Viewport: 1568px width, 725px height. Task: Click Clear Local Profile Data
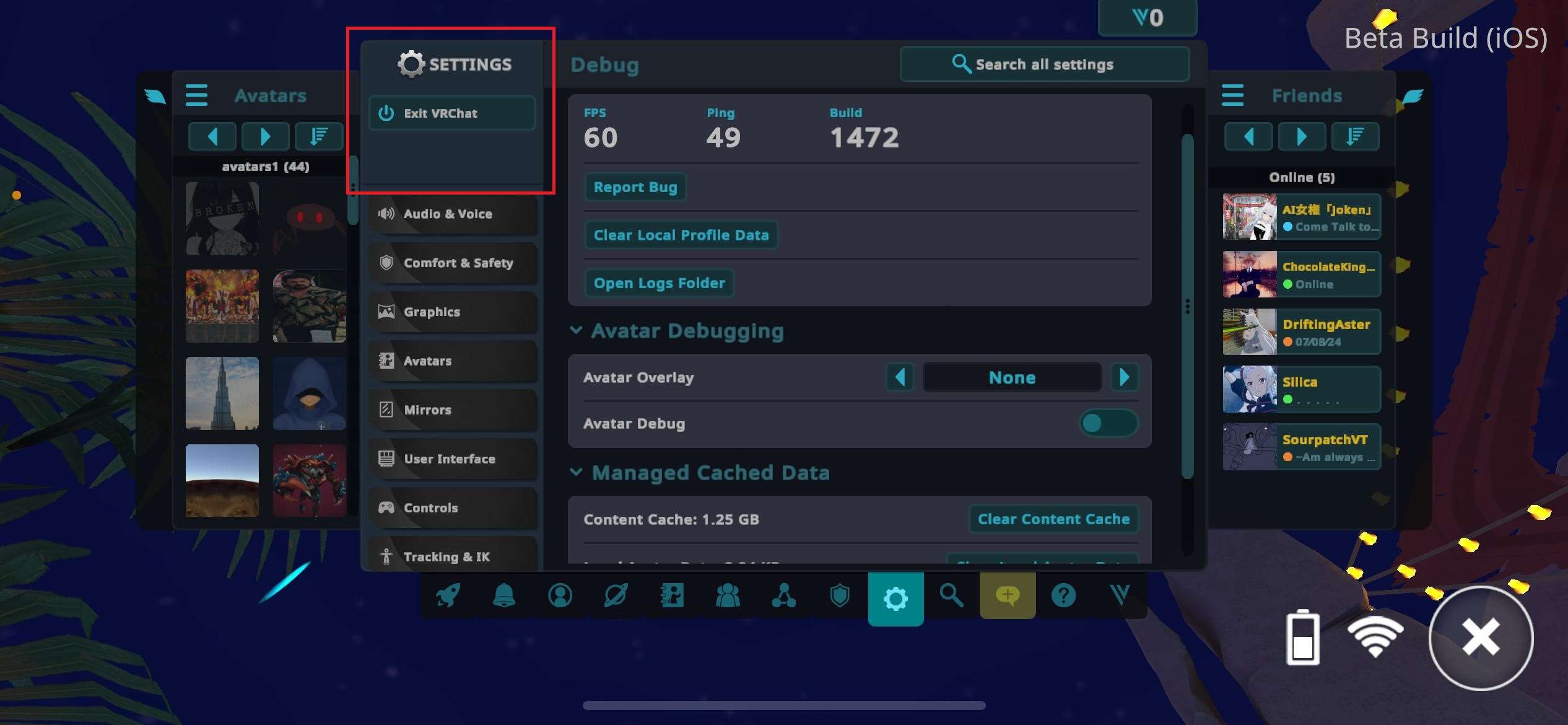681,235
